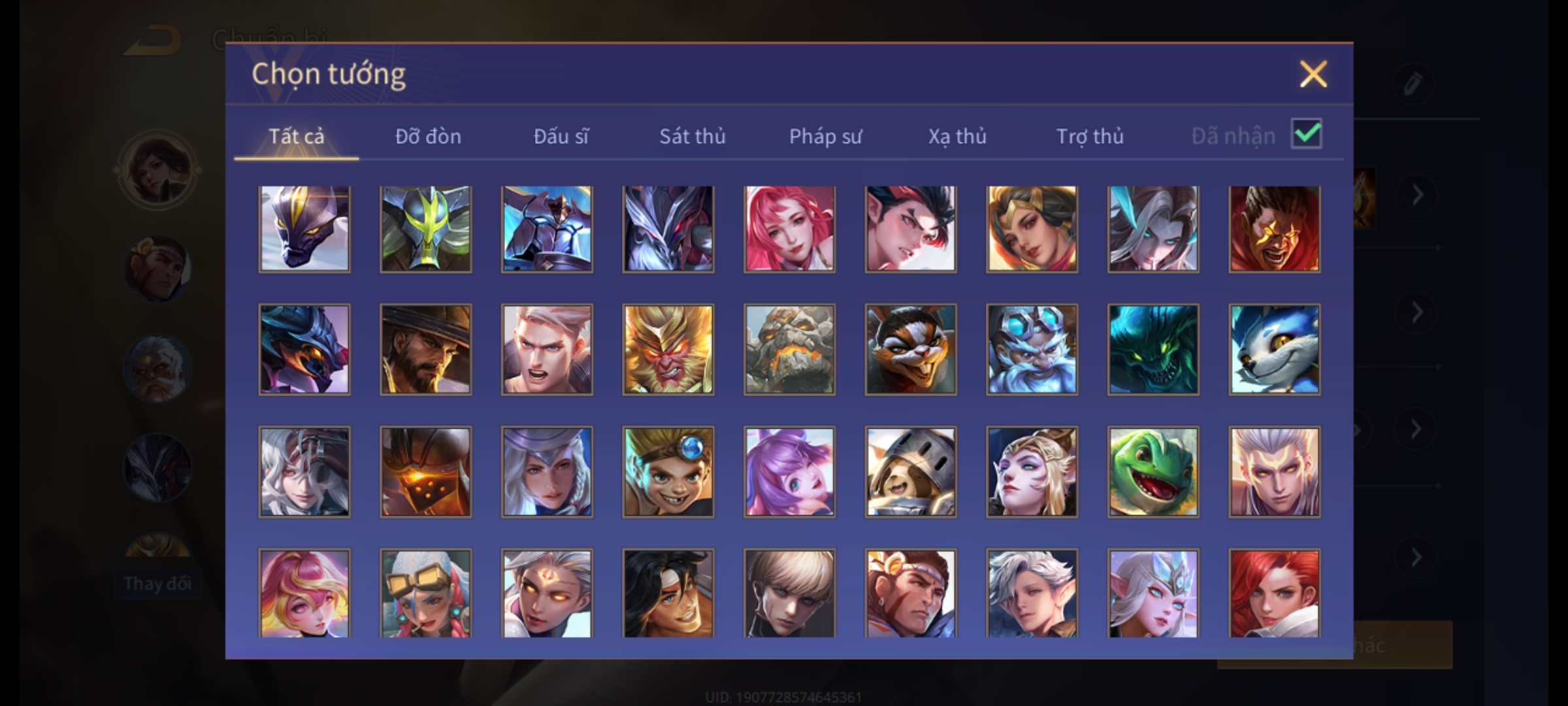Pick the blue-bearded dwarf with goggles
1568x706 pixels.
point(1032,350)
